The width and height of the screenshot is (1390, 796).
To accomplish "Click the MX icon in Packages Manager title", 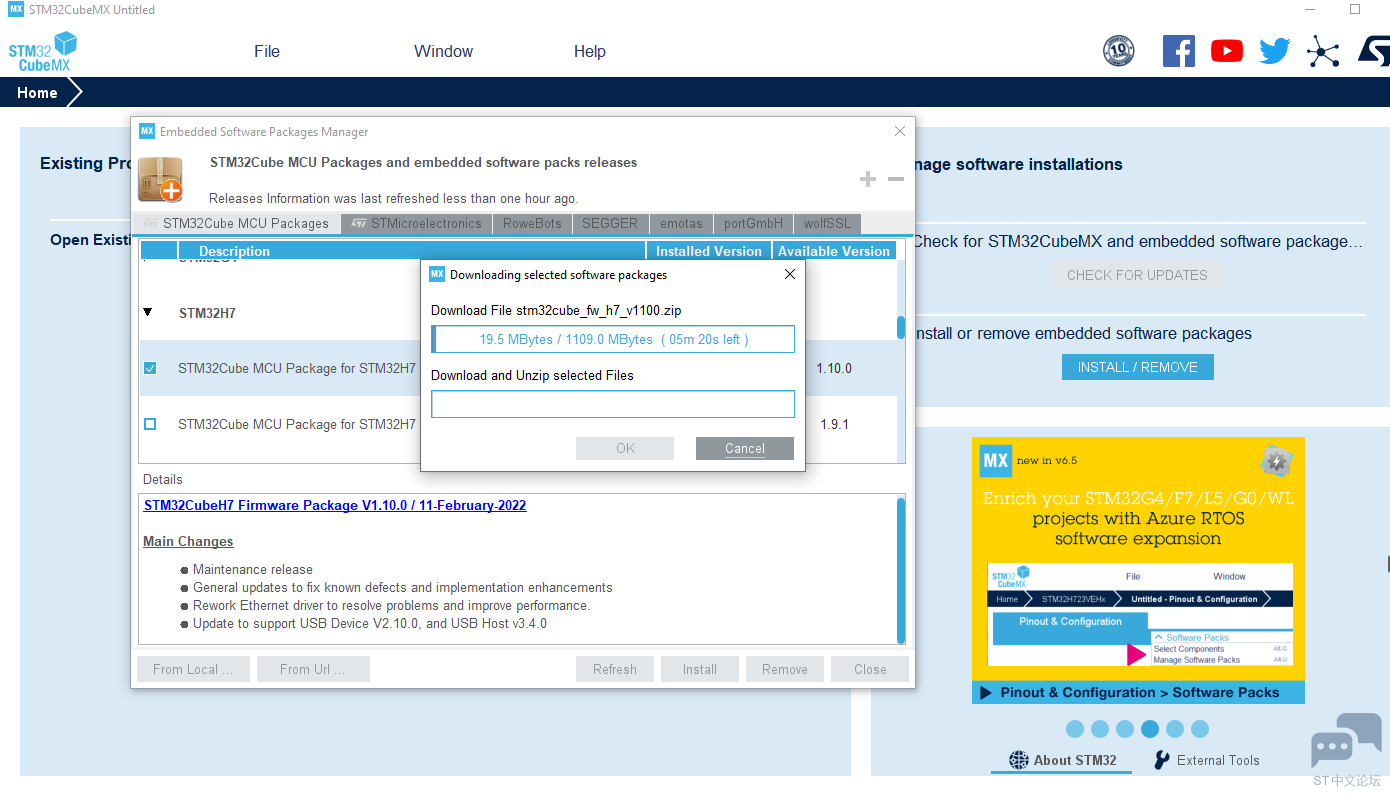I will point(147,131).
